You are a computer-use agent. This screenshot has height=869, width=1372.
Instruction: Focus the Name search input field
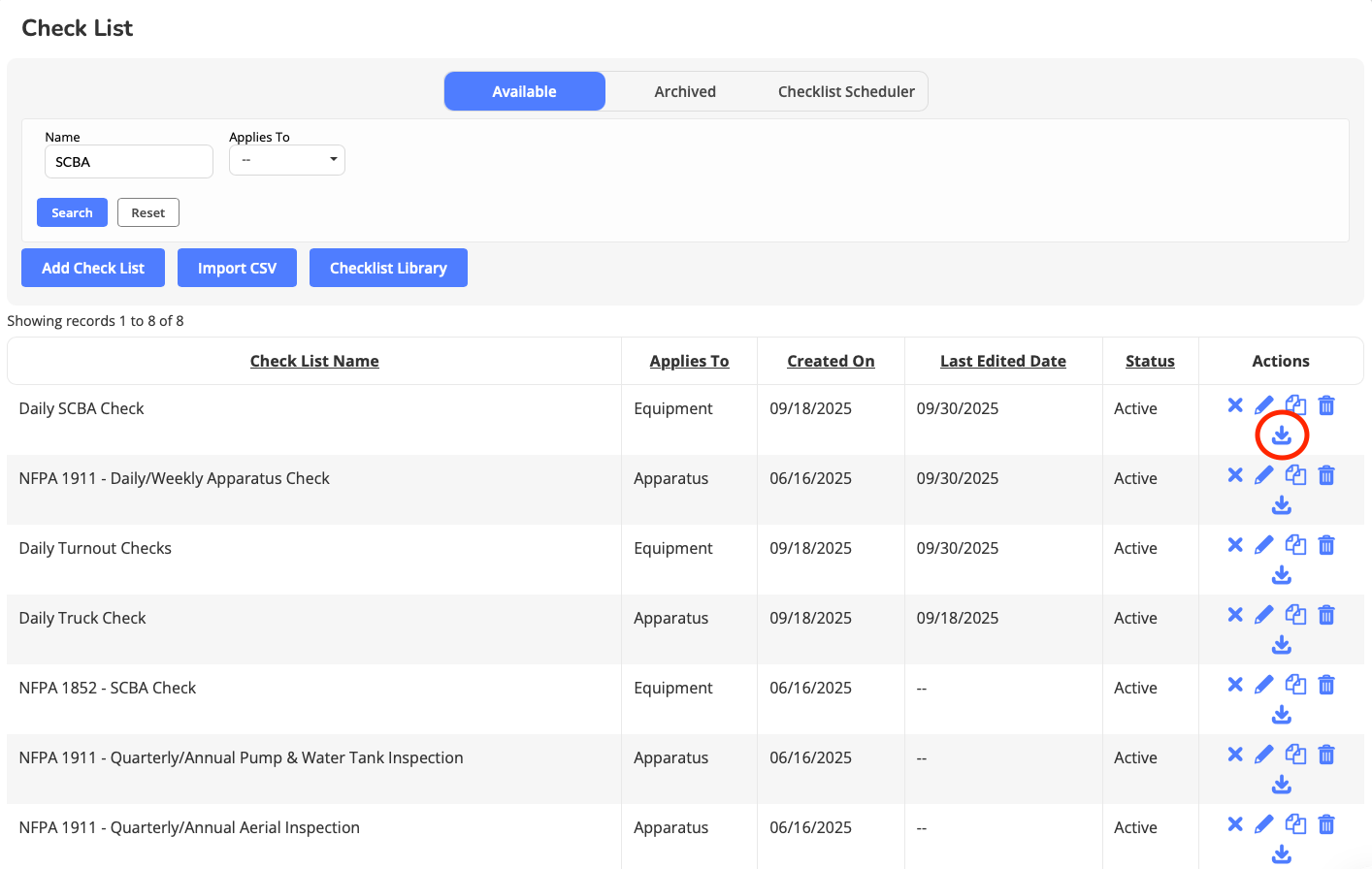click(x=128, y=162)
